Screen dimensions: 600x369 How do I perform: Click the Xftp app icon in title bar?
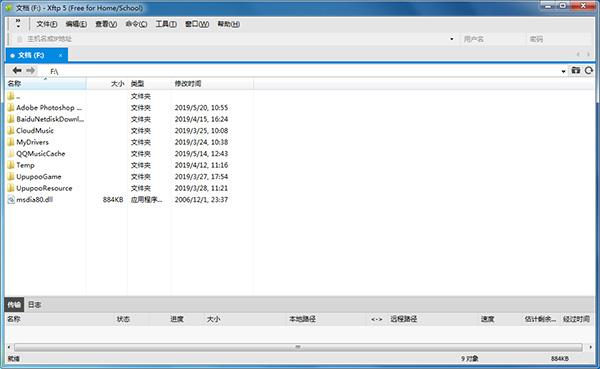(9, 8)
